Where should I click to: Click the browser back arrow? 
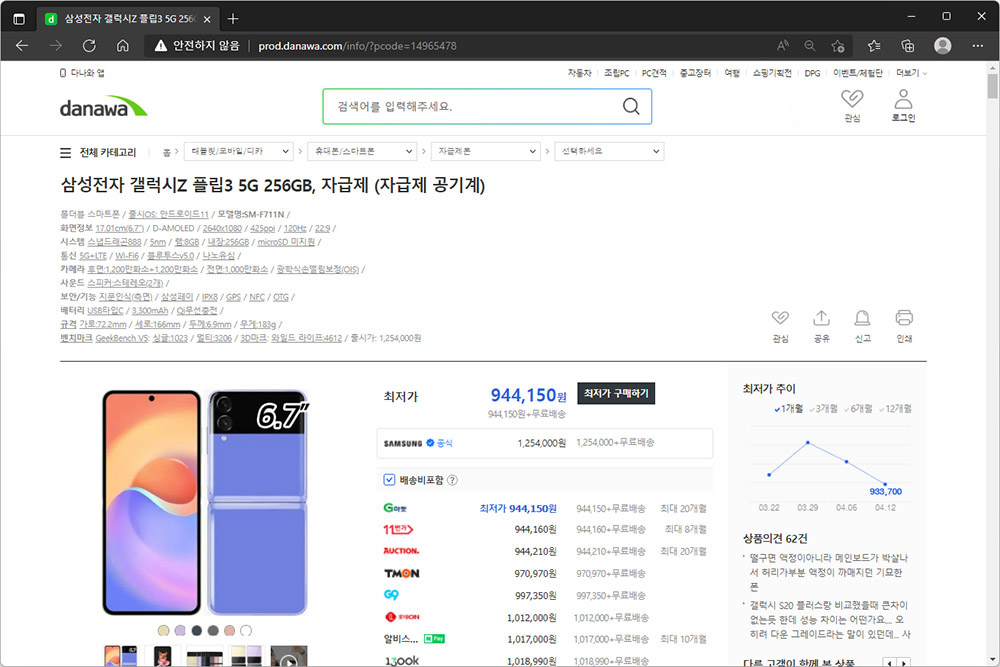(x=22, y=46)
